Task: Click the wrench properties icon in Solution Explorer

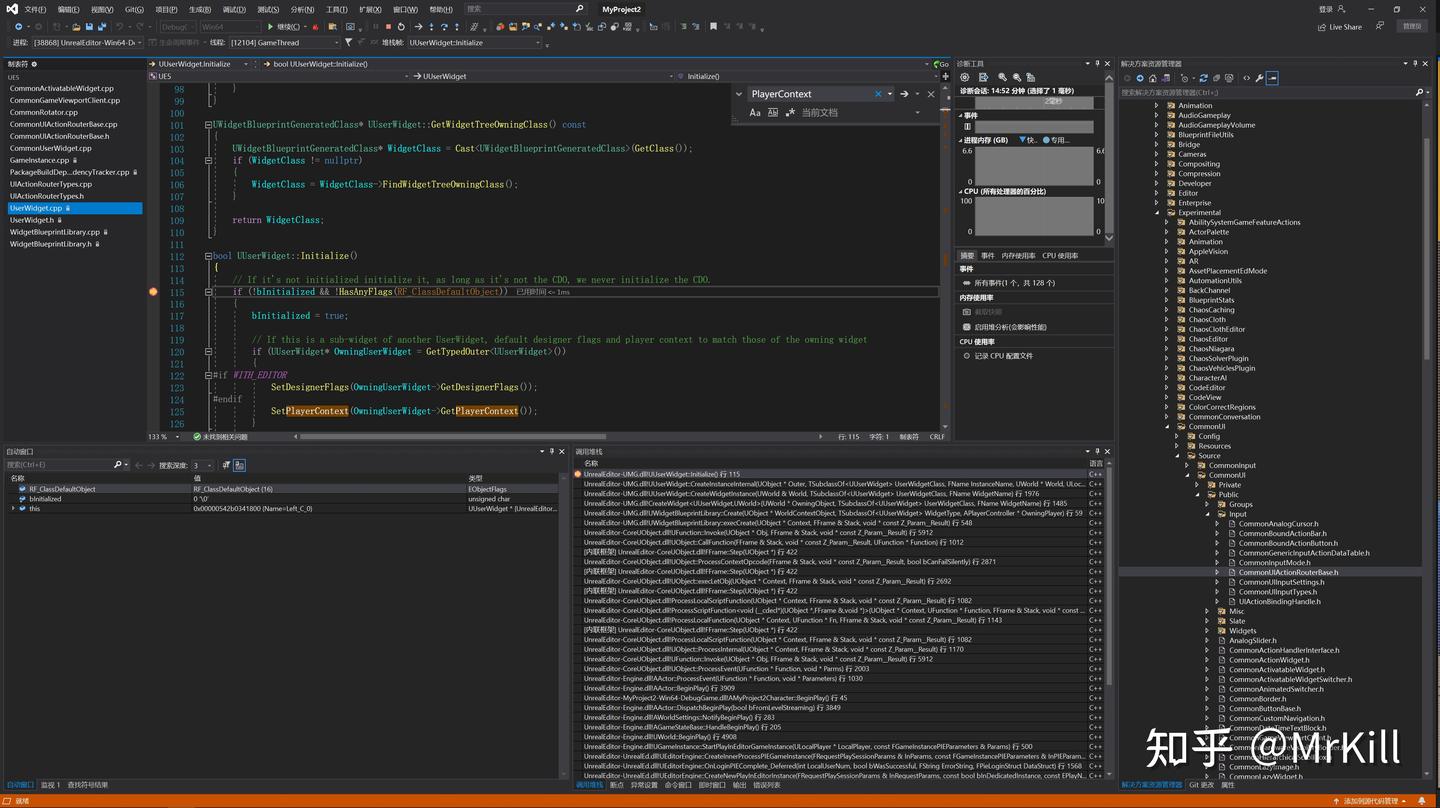Action: [x=1259, y=77]
